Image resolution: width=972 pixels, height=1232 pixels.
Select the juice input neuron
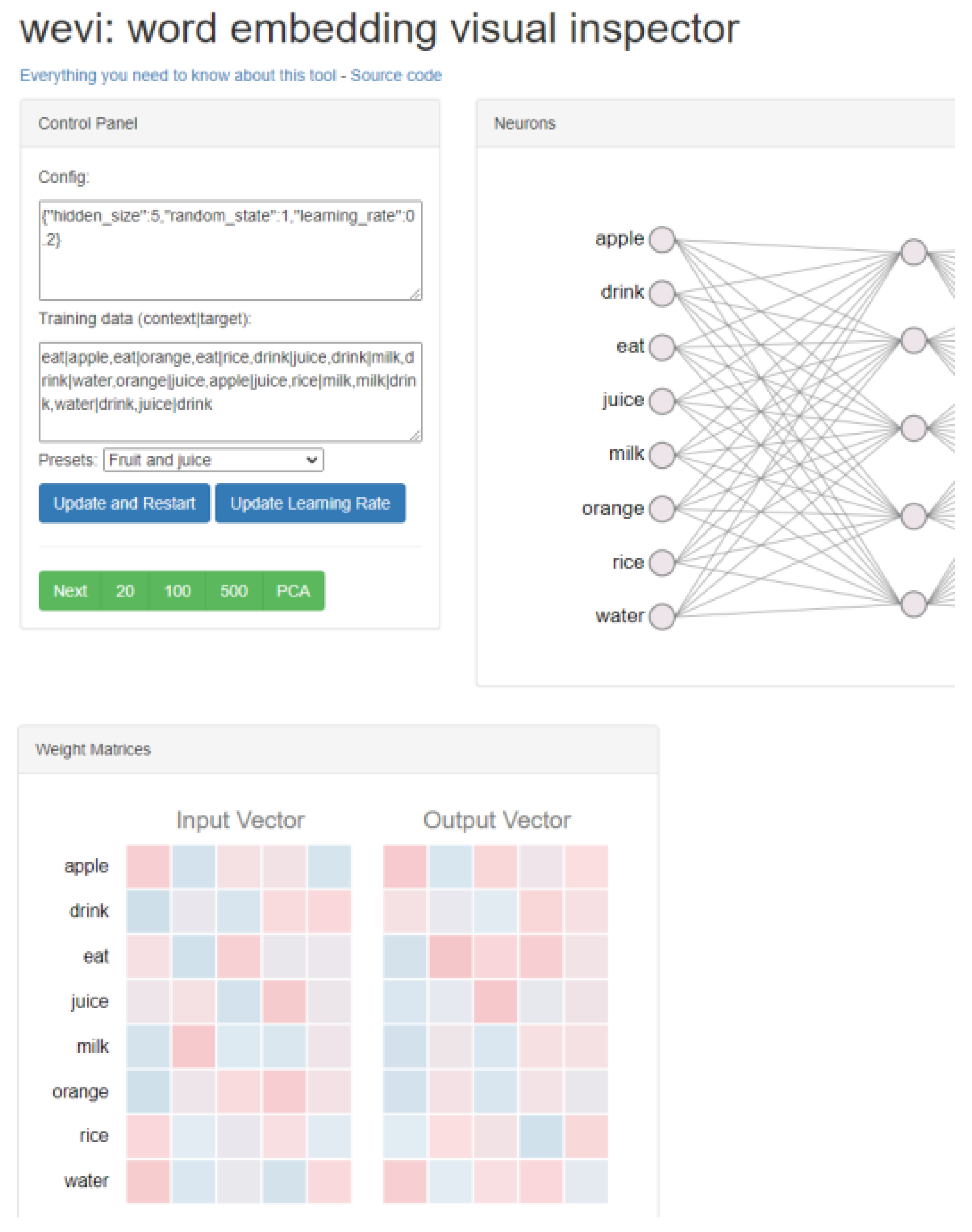[661, 401]
